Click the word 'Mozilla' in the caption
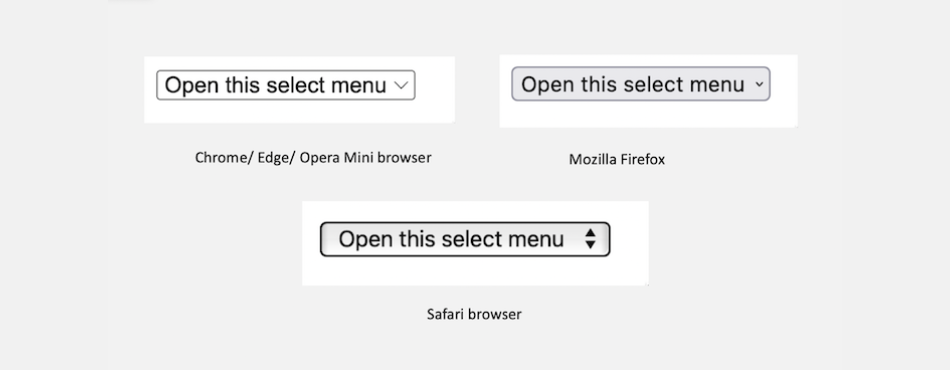The height and width of the screenshot is (370, 950). coord(591,159)
